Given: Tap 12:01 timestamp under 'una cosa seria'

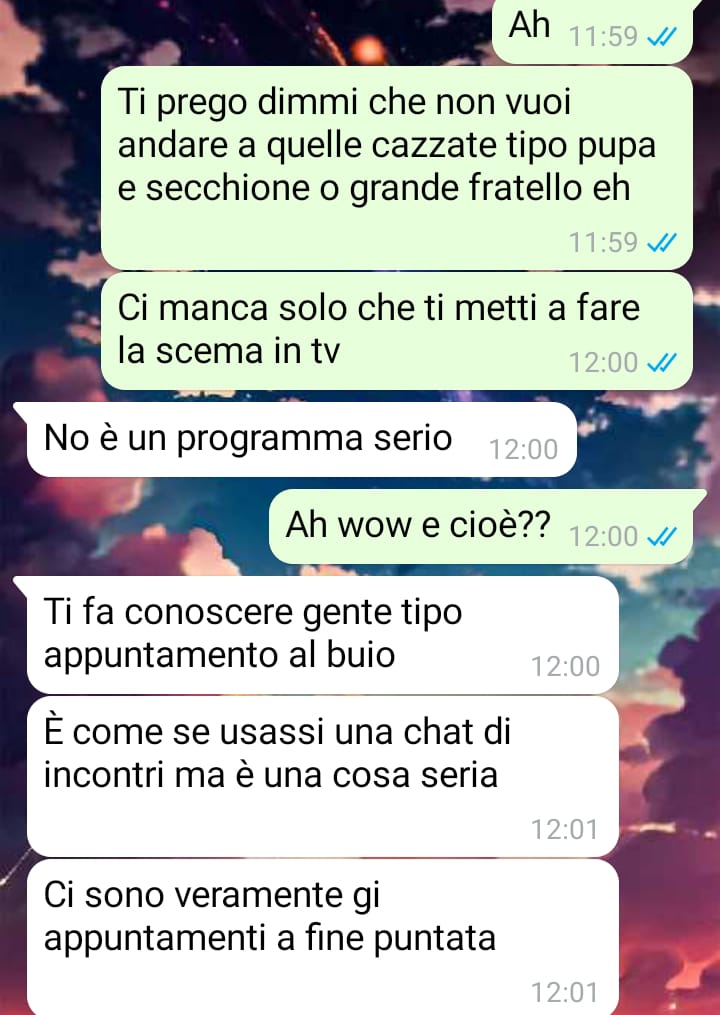Looking at the screenshot, I should [x=565, y=829].
